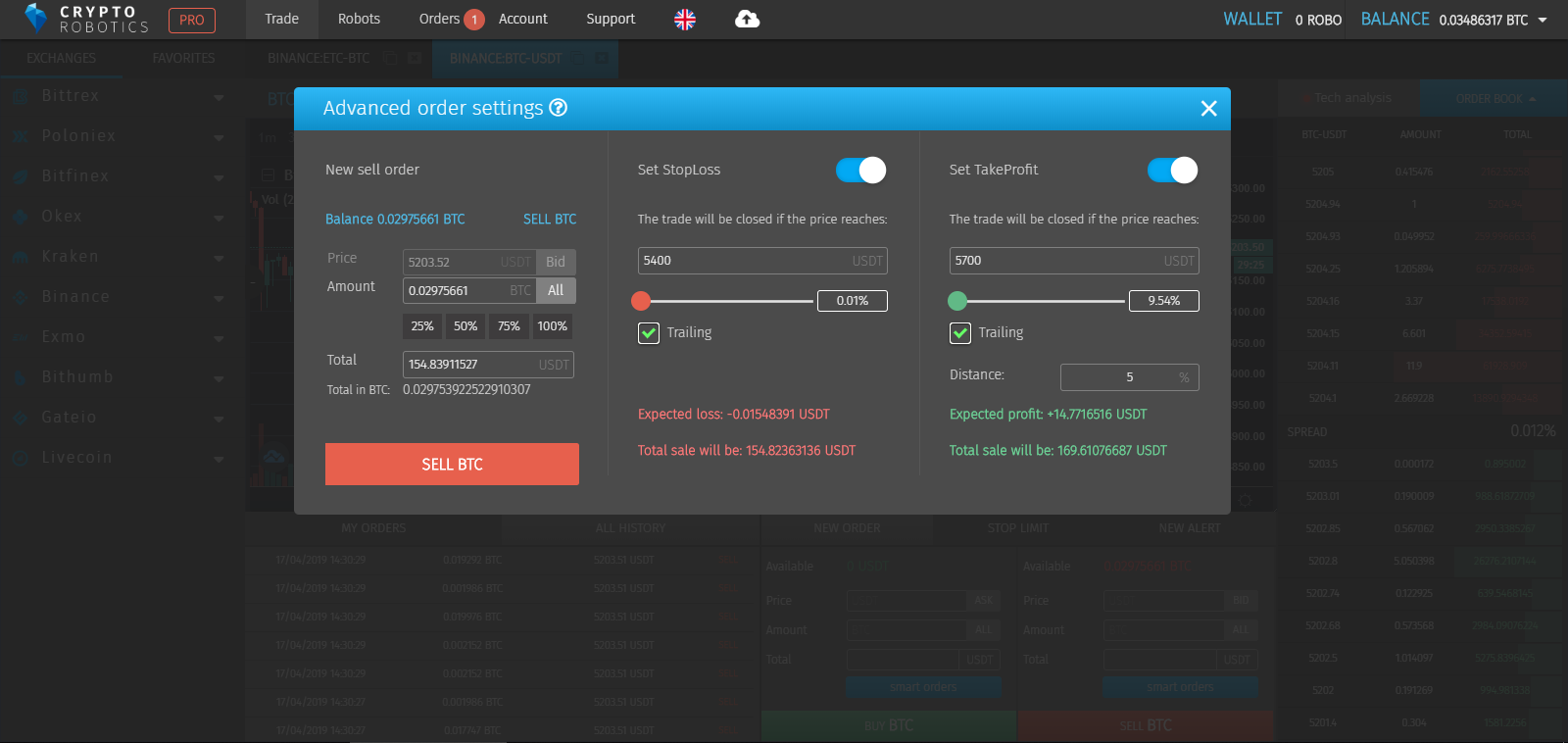This screenshot has width=1568, height=743.
Task: Click the Gateio exchange icon
Action: point(20,418)
